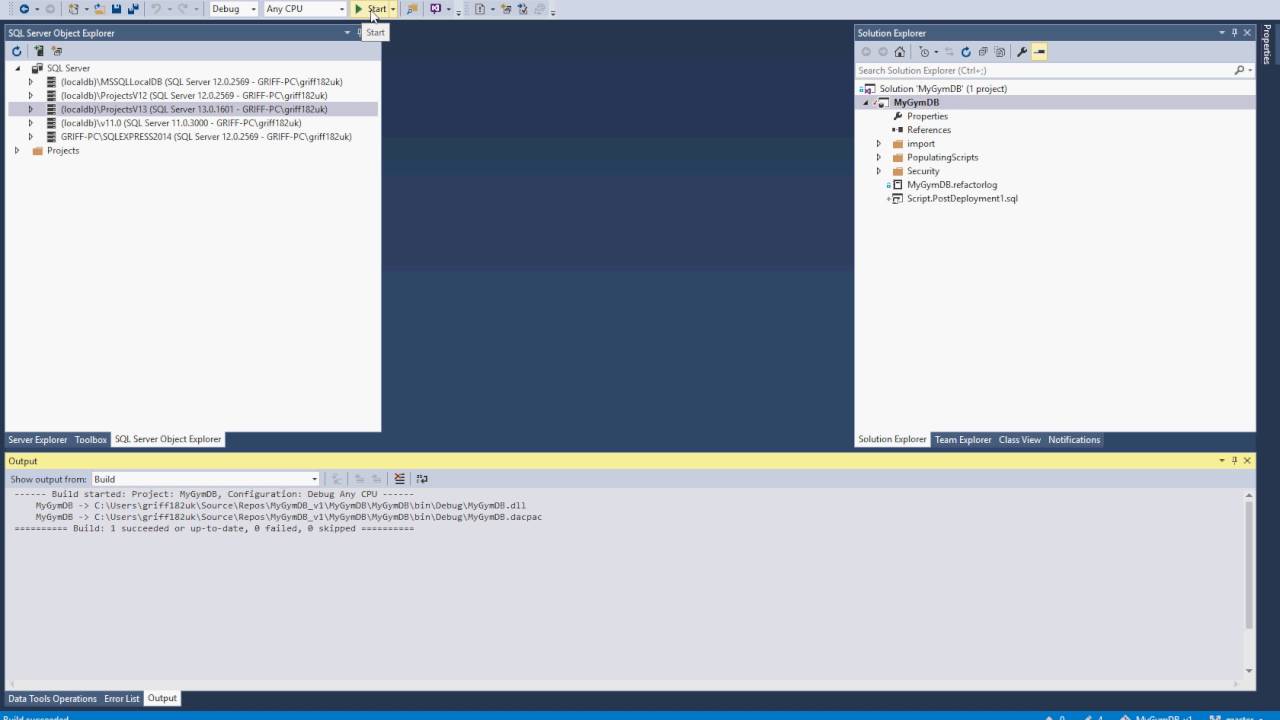The height and width of the screenshot is (720, 1280).
Task: Click the Navigate Backward toolbar icon
Action: 24,9
